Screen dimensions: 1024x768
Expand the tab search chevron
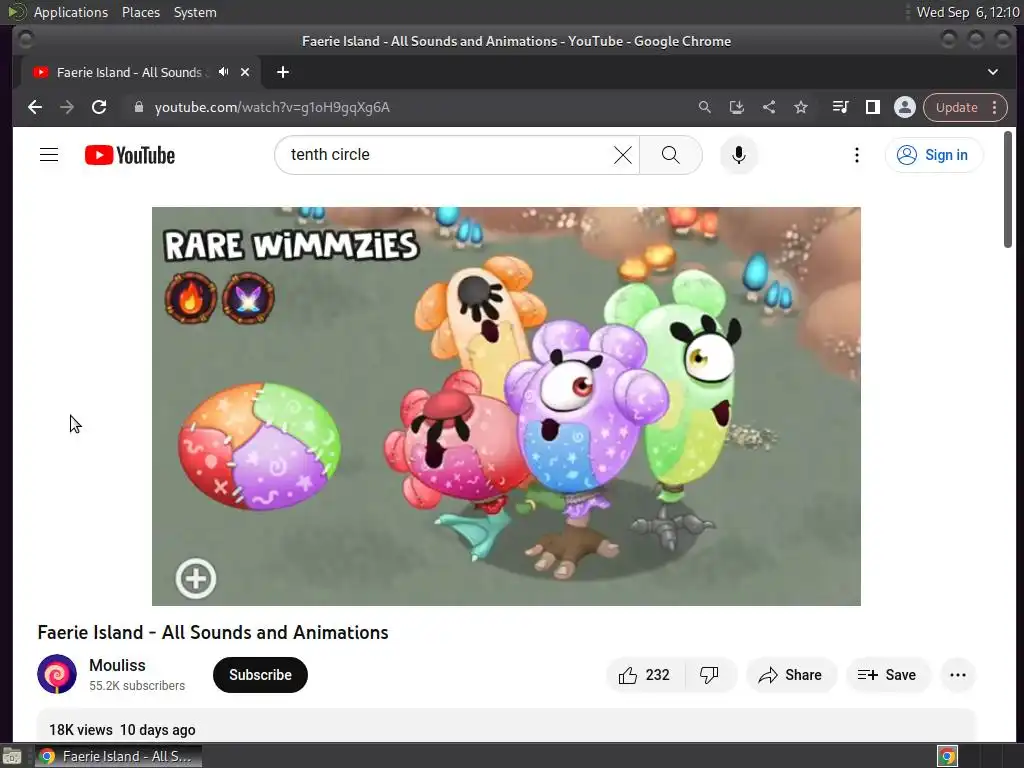pos(993,72)
